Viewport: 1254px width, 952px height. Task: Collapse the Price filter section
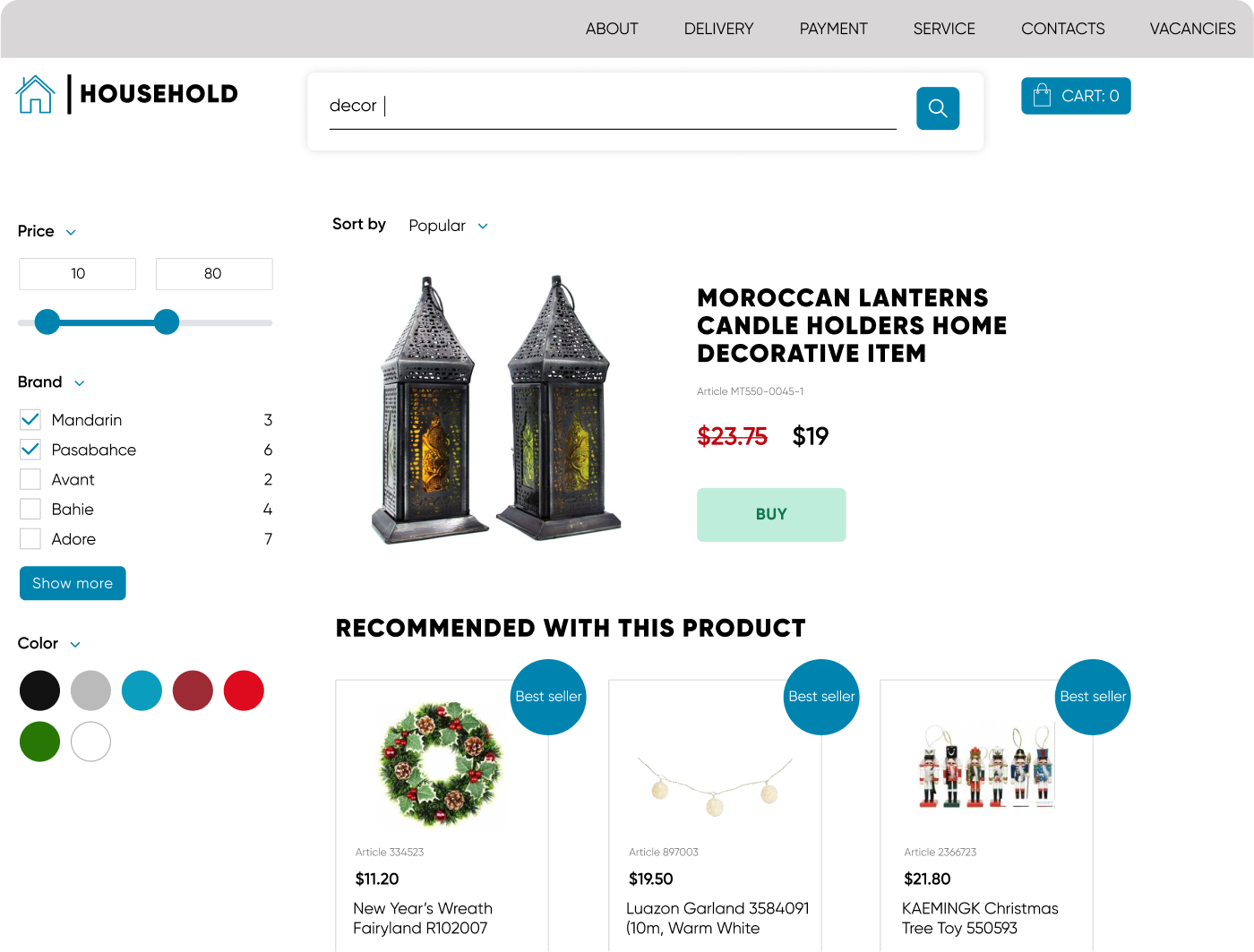click(x=71, y=232)
